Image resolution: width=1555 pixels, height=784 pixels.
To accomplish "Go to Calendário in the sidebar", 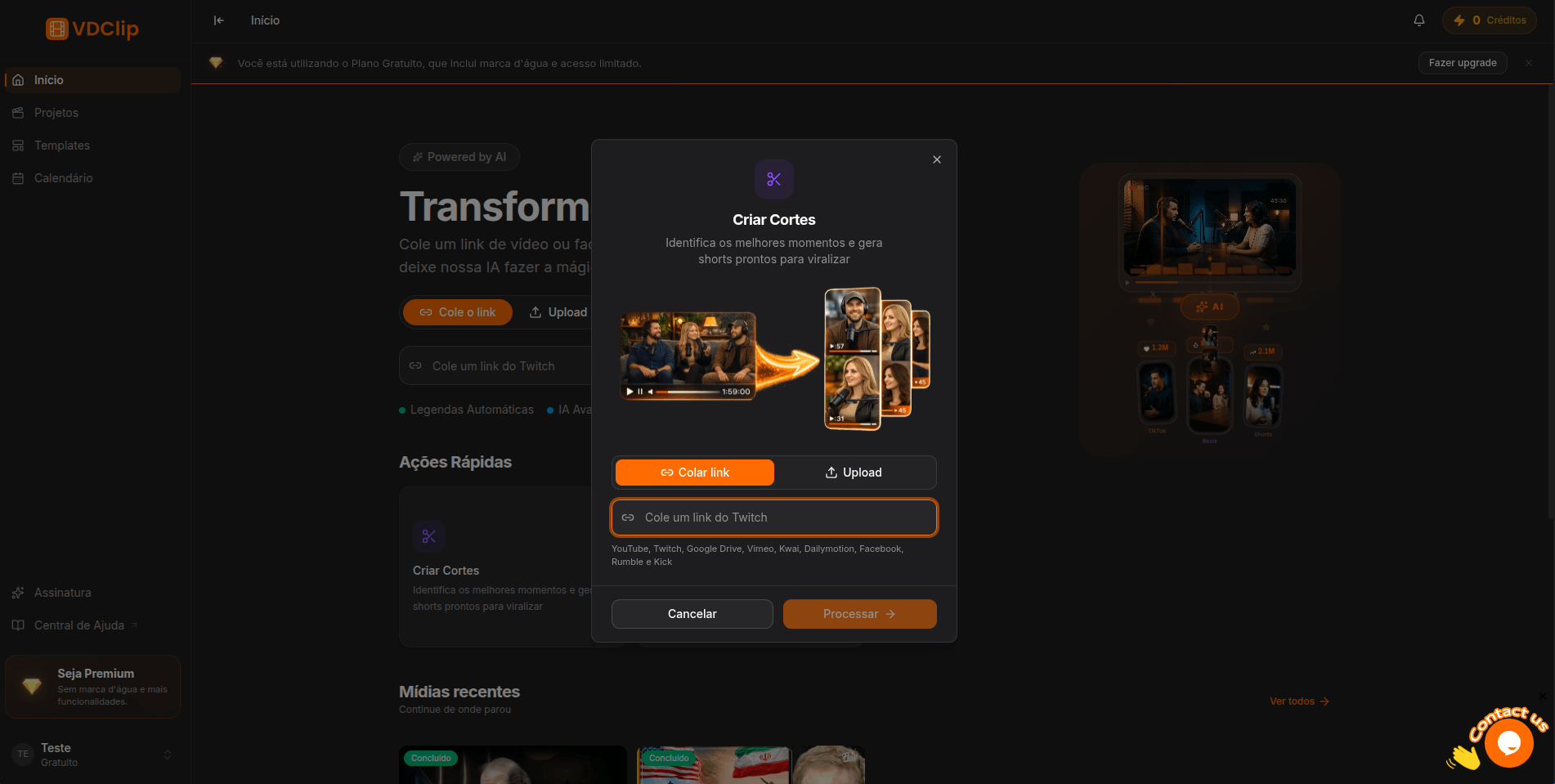I will click(x=63, y=178).
